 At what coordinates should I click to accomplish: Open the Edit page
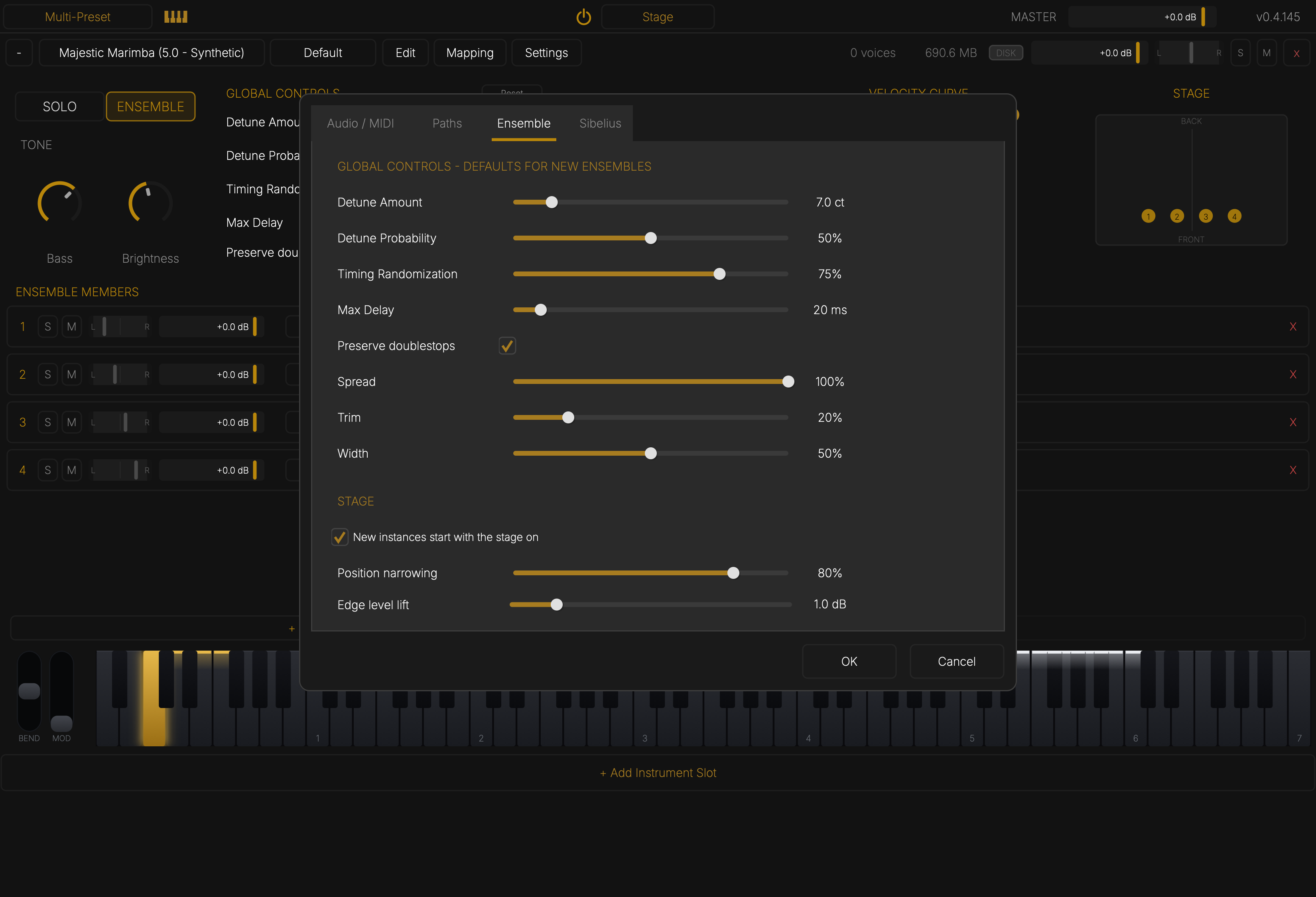point(406,53)
